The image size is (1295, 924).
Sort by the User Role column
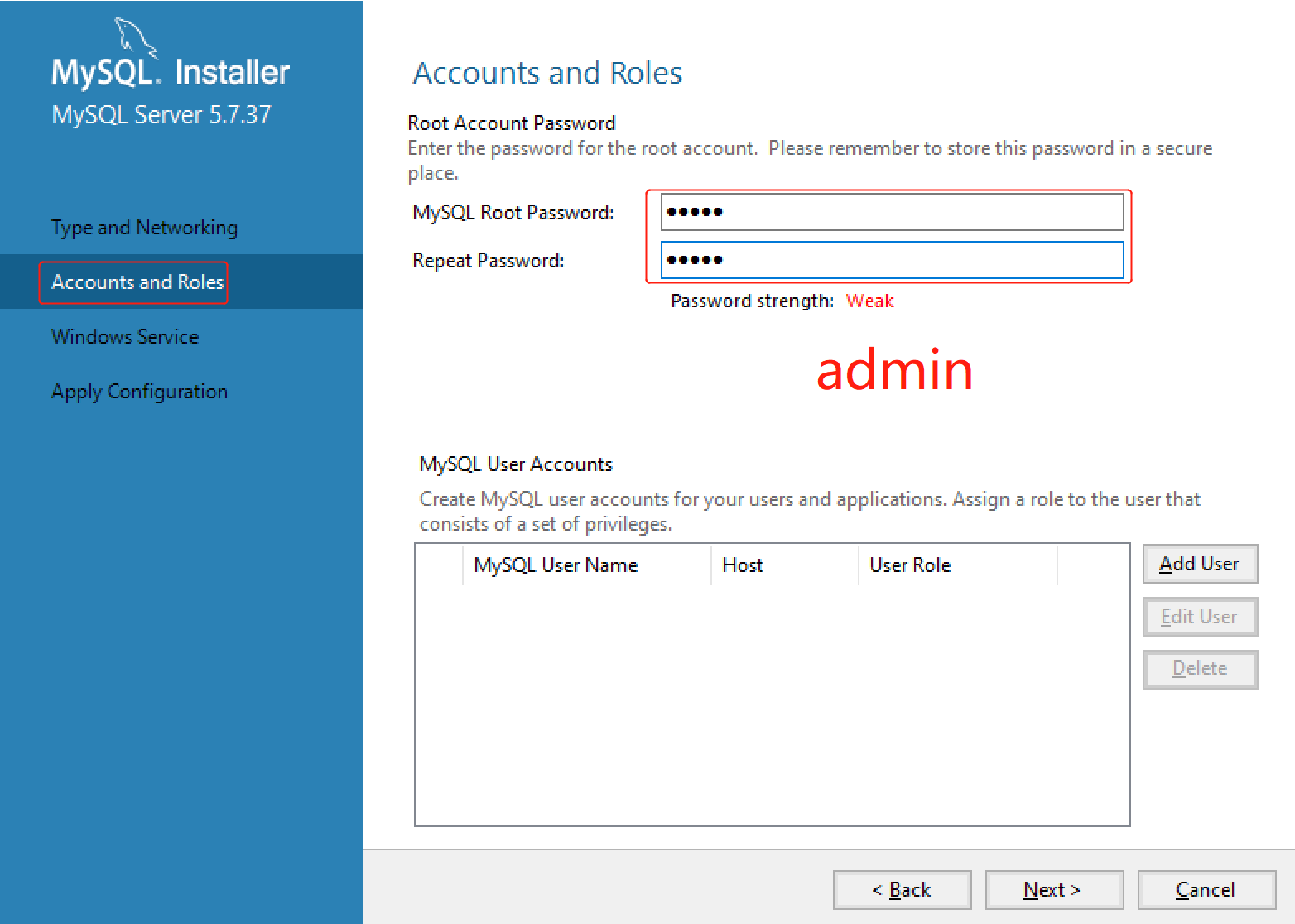pos(909,565)
